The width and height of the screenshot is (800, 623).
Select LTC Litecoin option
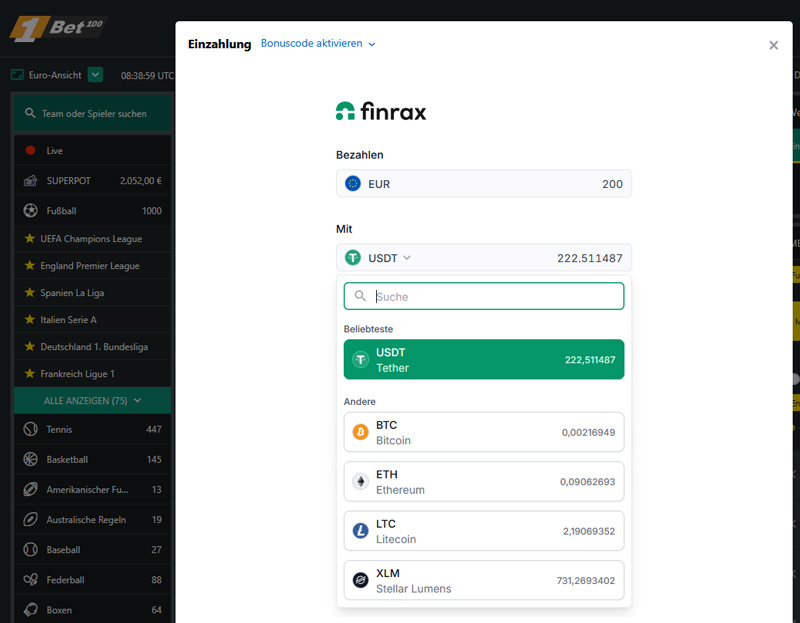(484, 531)
